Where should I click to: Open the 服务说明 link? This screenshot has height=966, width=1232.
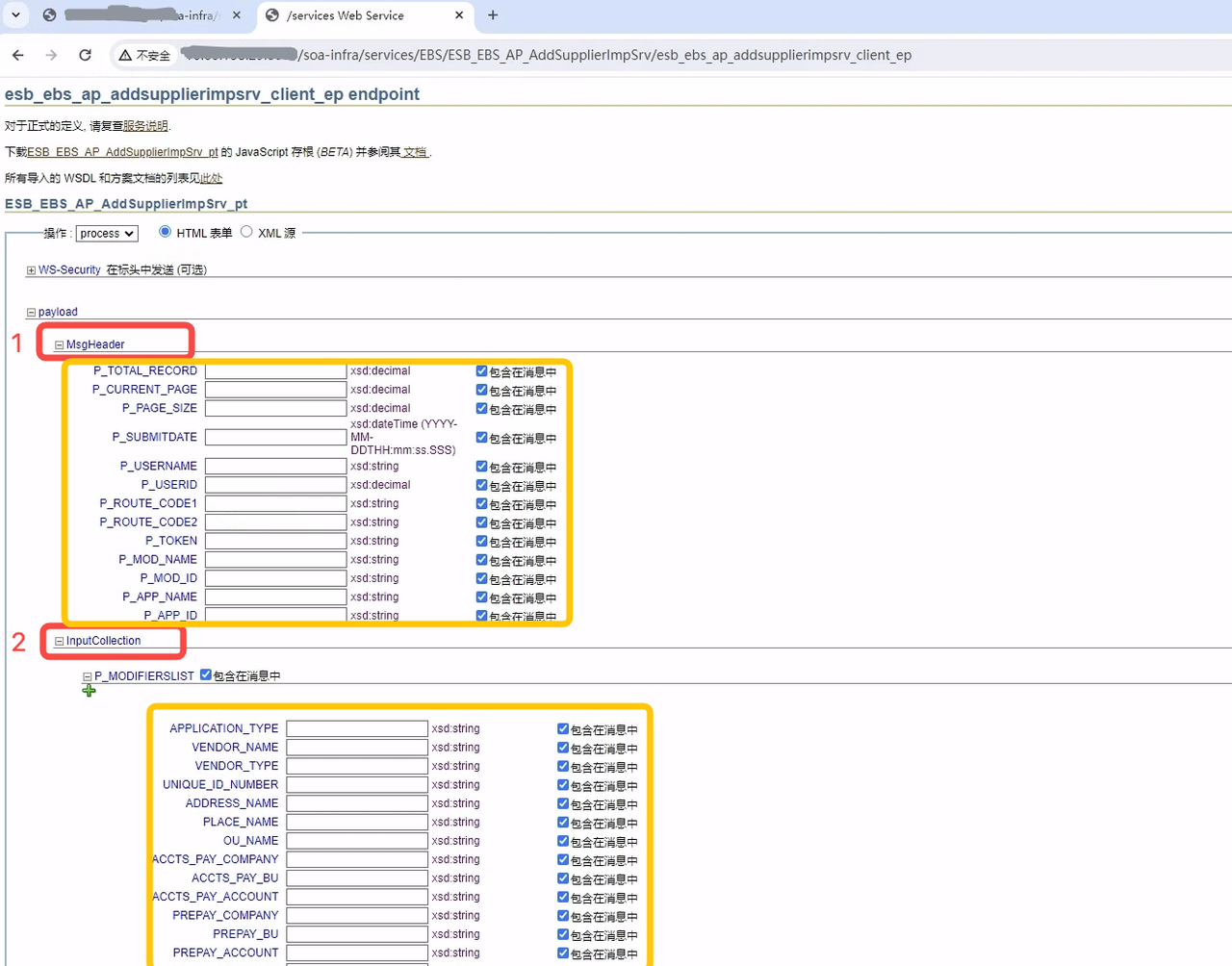click(145, 126)
